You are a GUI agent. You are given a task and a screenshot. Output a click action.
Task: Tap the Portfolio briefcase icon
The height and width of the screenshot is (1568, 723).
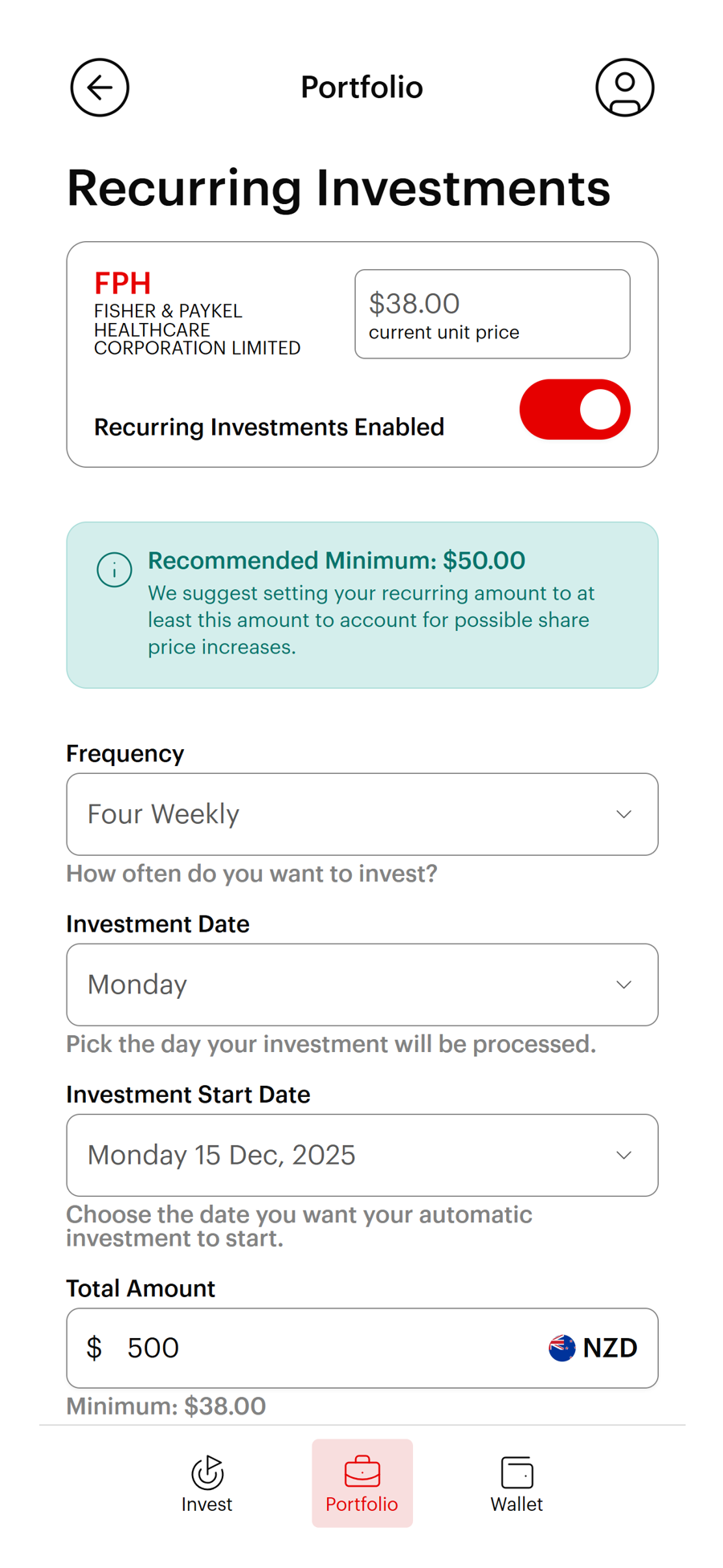(361, 1472)
